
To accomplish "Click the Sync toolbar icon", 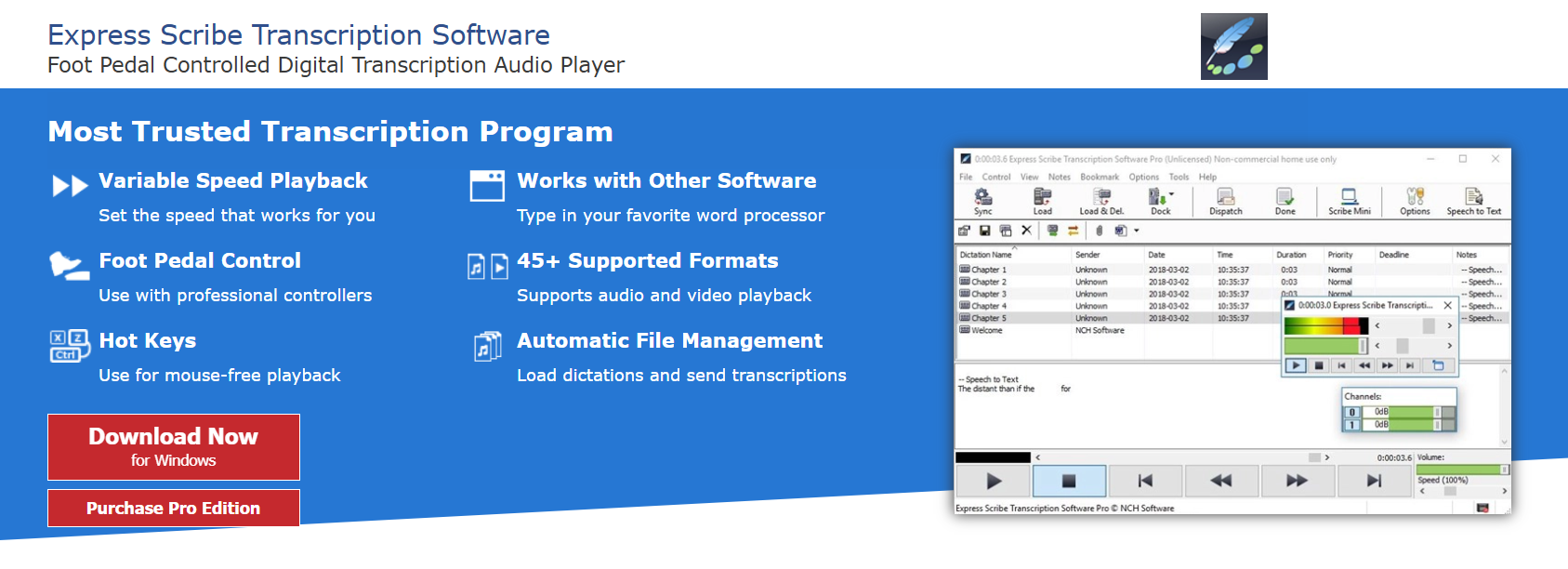I will coord(982,201).
